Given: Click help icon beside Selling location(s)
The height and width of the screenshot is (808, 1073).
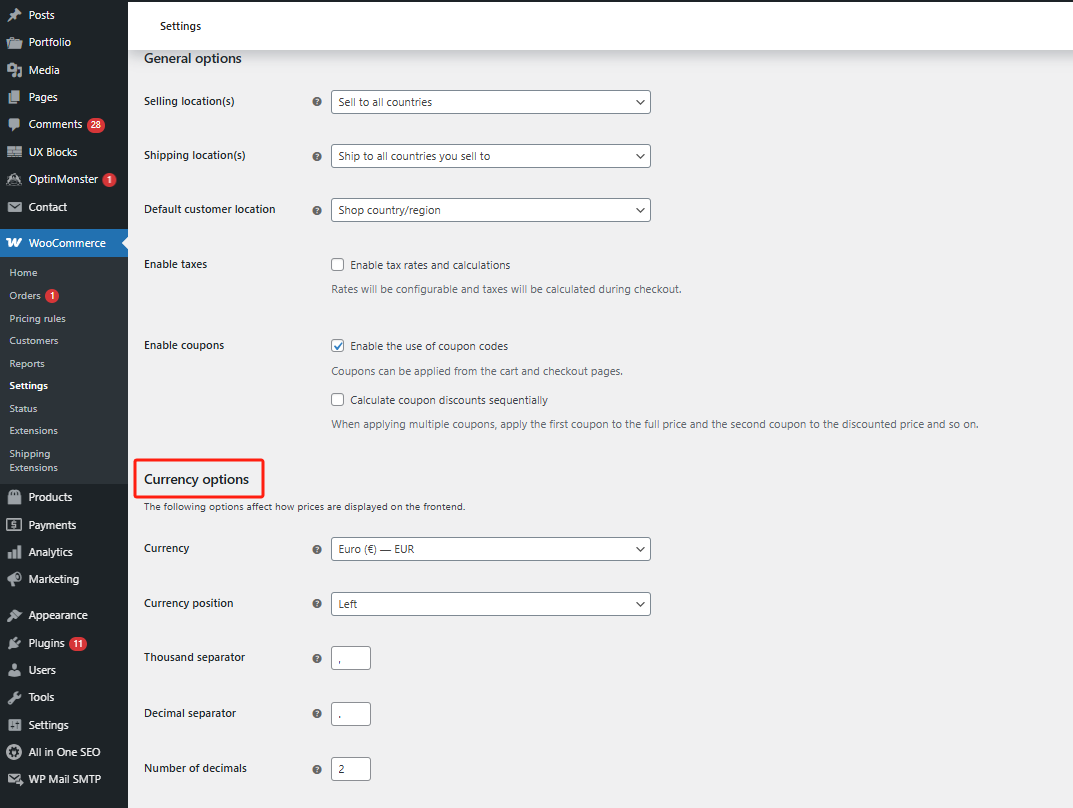Looking at the screenshot, I should point(317,102).
